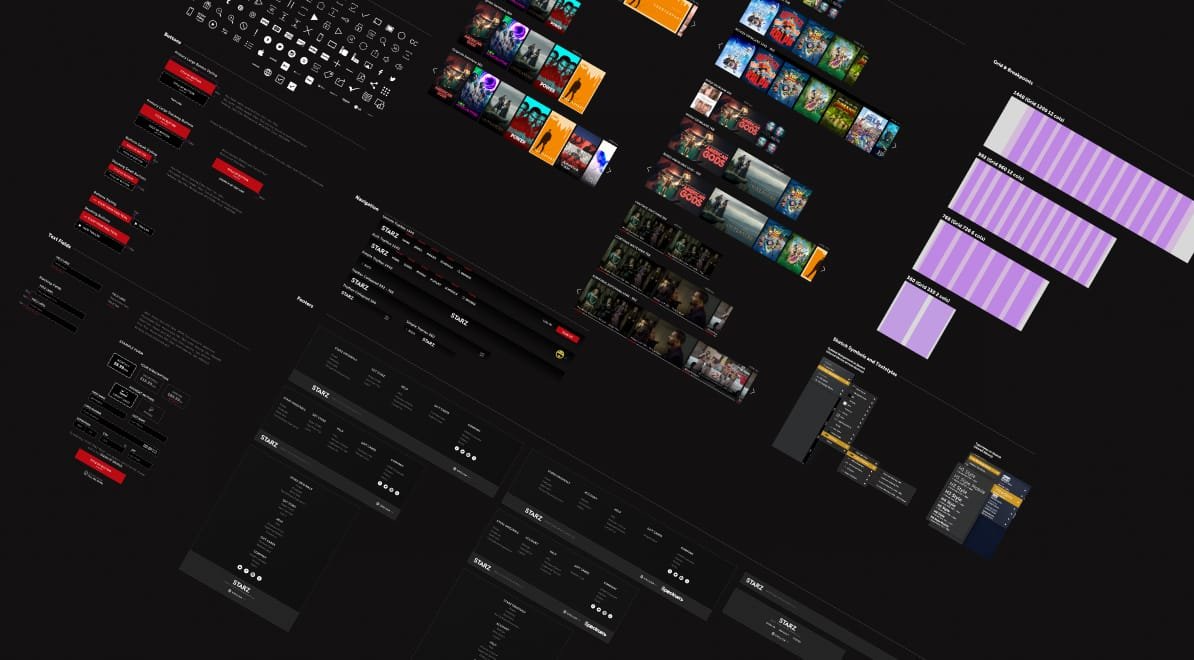Click the 768 grid purple column block
The width and height of the screenshot is (1194, 660).
[981, 276]
